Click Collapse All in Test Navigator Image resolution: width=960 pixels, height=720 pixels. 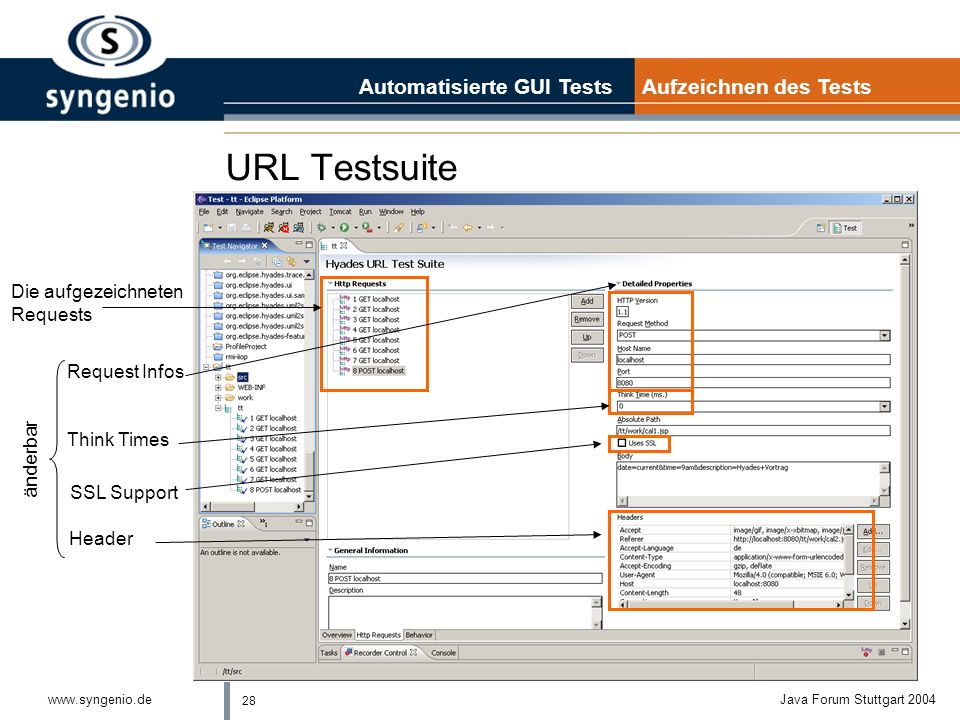(277, 261)
